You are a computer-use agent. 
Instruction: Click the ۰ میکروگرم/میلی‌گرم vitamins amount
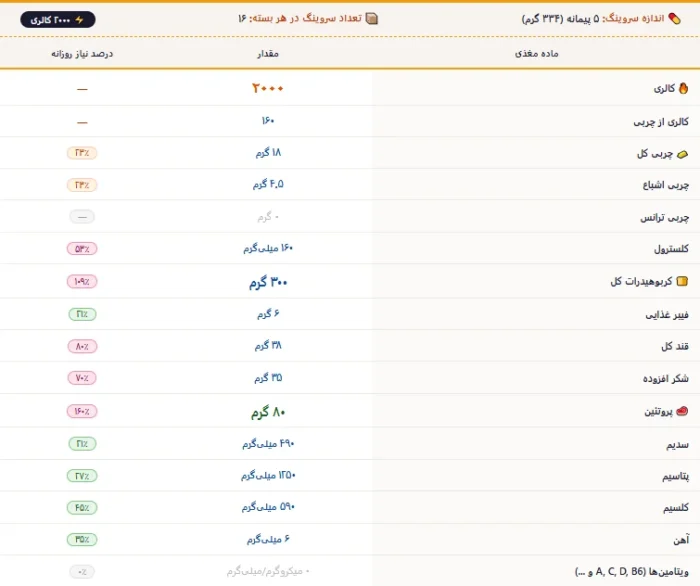pos(268,571)
